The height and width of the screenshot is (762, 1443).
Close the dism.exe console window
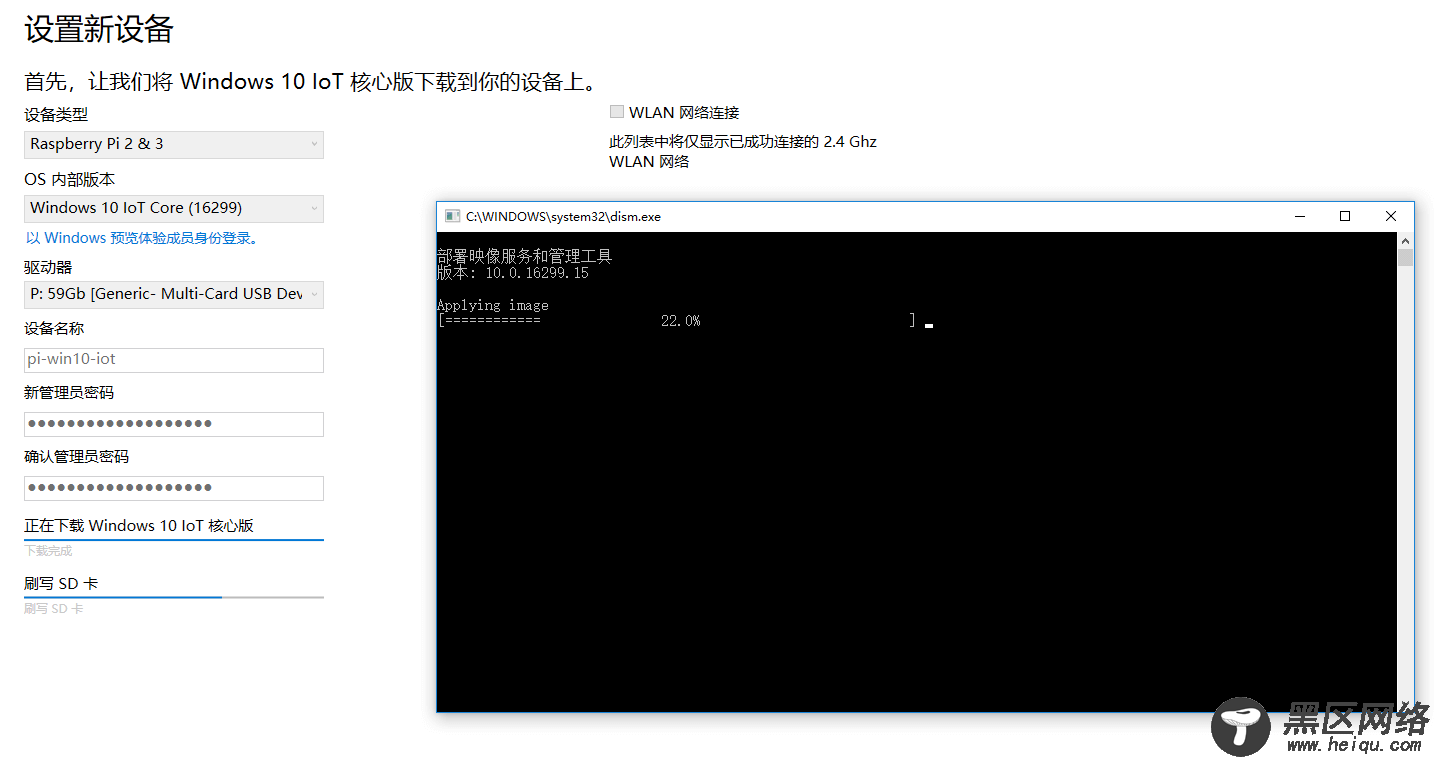coord(1391,216)
